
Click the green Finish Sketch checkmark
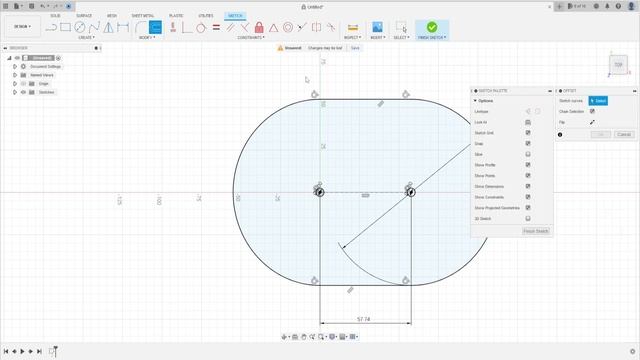coord(432,27)
